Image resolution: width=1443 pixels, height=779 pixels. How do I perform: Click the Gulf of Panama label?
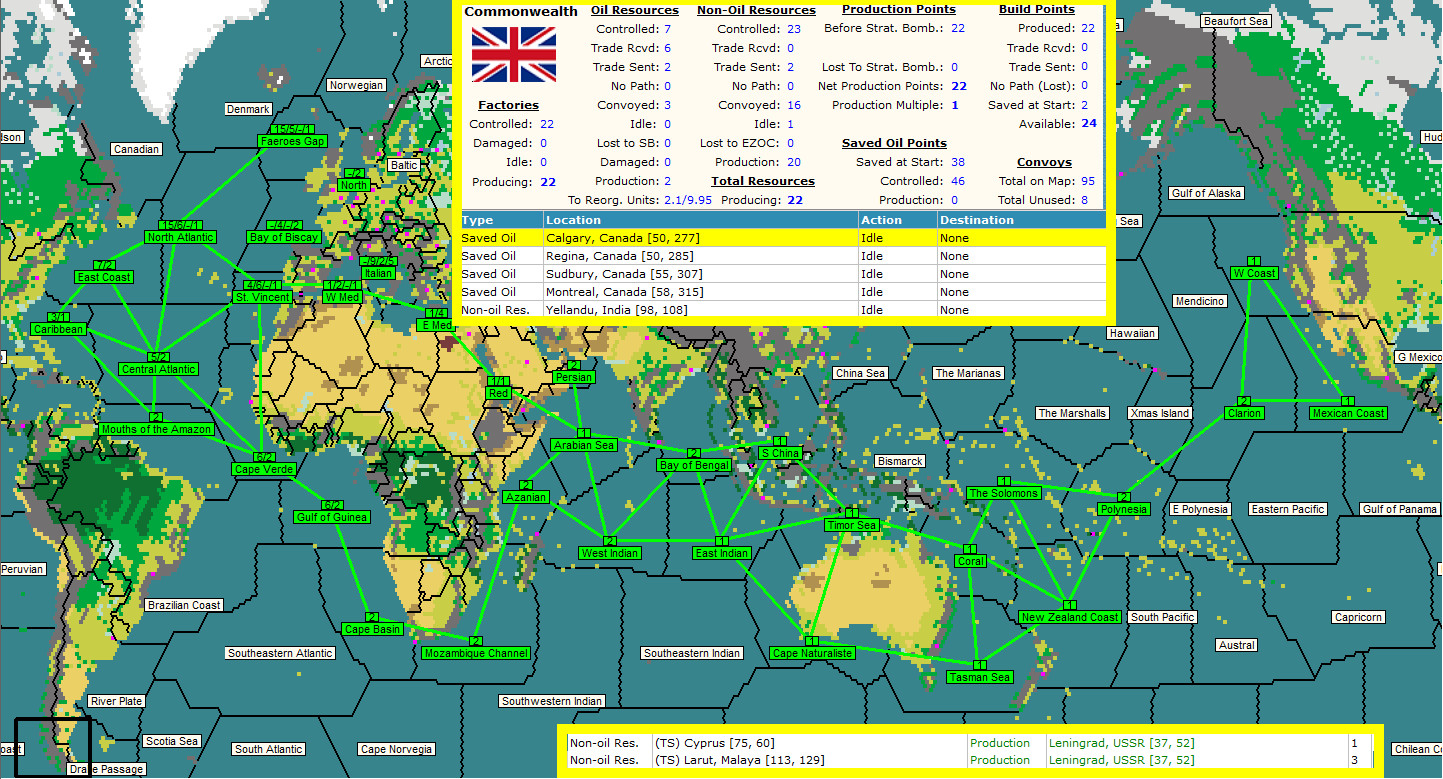click(x=1400, y=510)
